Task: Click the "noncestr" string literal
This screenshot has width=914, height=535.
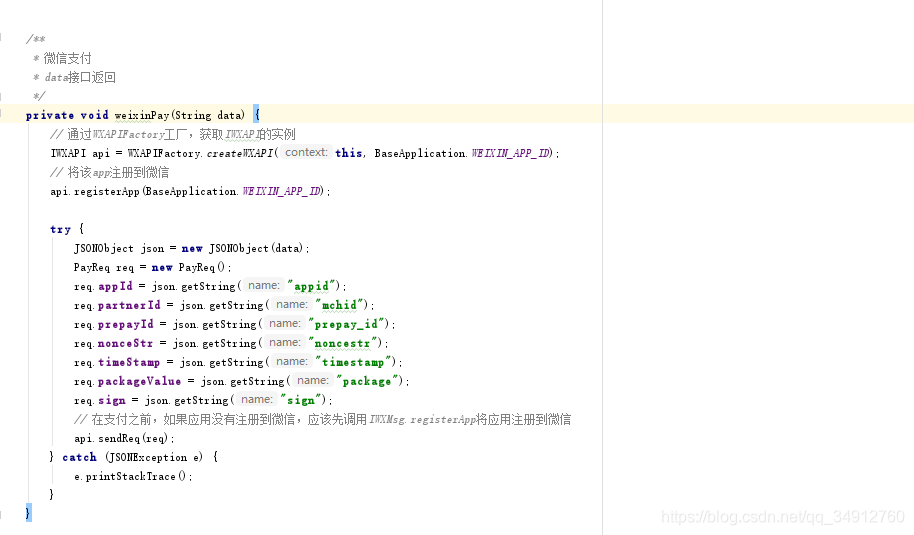Action: 343,343
